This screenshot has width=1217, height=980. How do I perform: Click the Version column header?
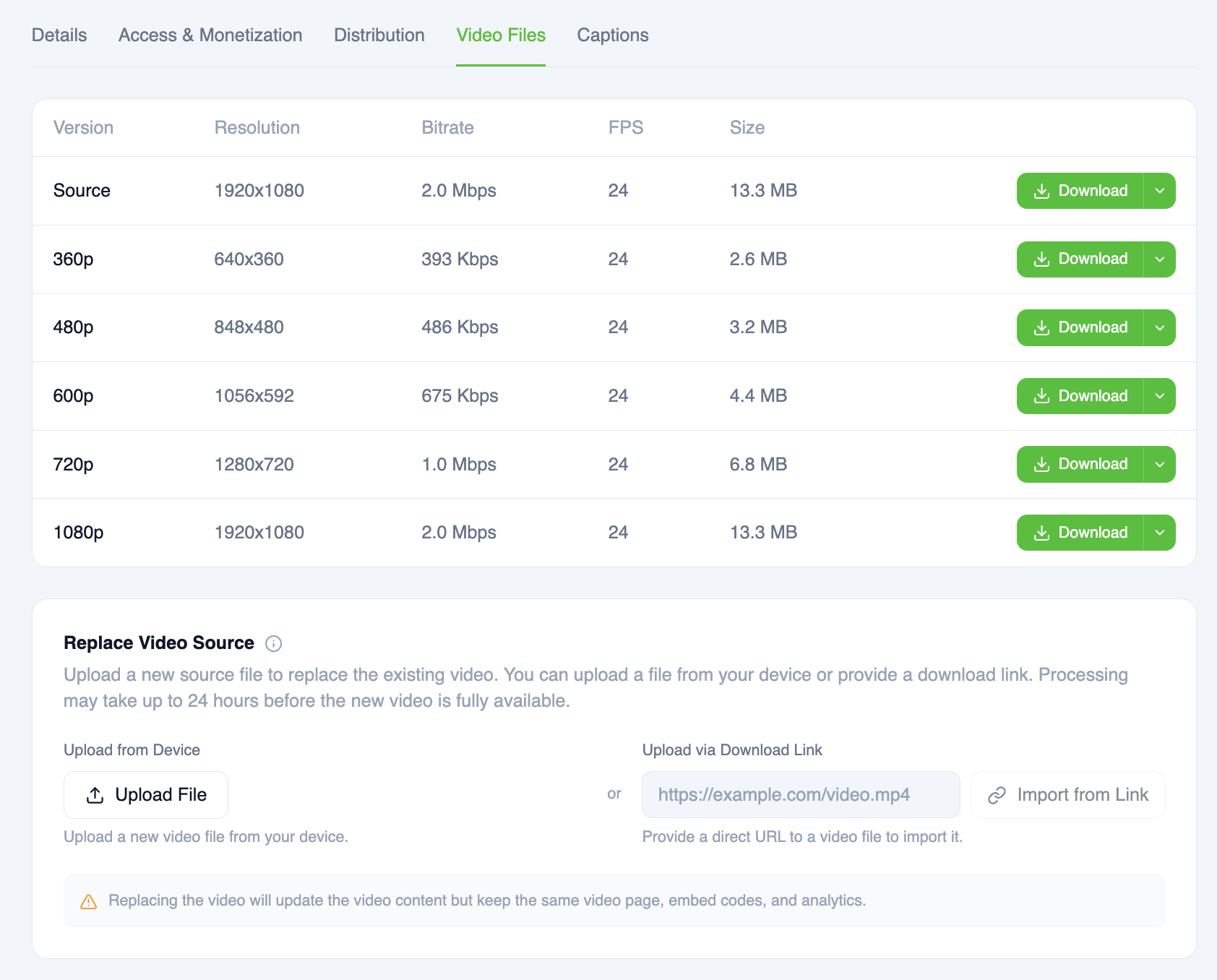[x=83, y=128]
